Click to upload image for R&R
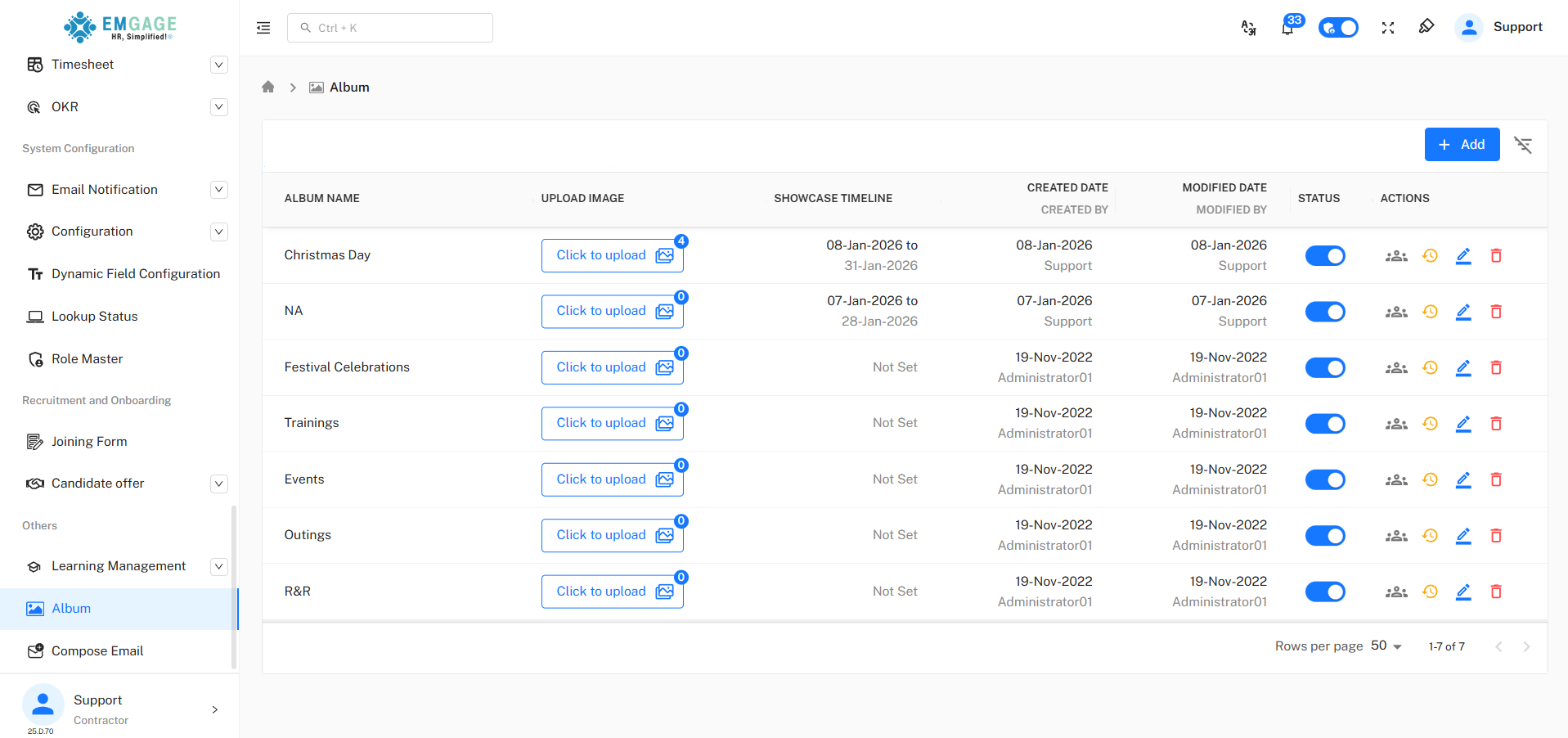This screenshot has width=1568, height=738. click(613, 592)
